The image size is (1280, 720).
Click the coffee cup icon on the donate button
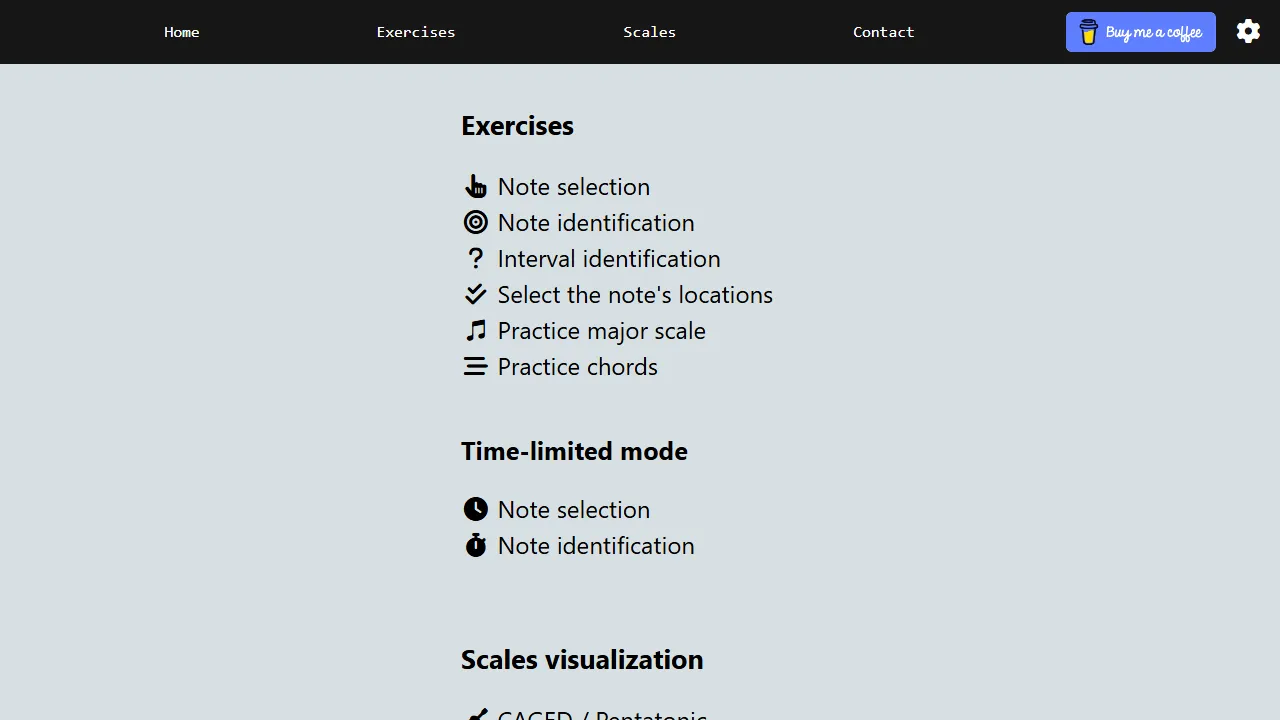(1089, 31)
